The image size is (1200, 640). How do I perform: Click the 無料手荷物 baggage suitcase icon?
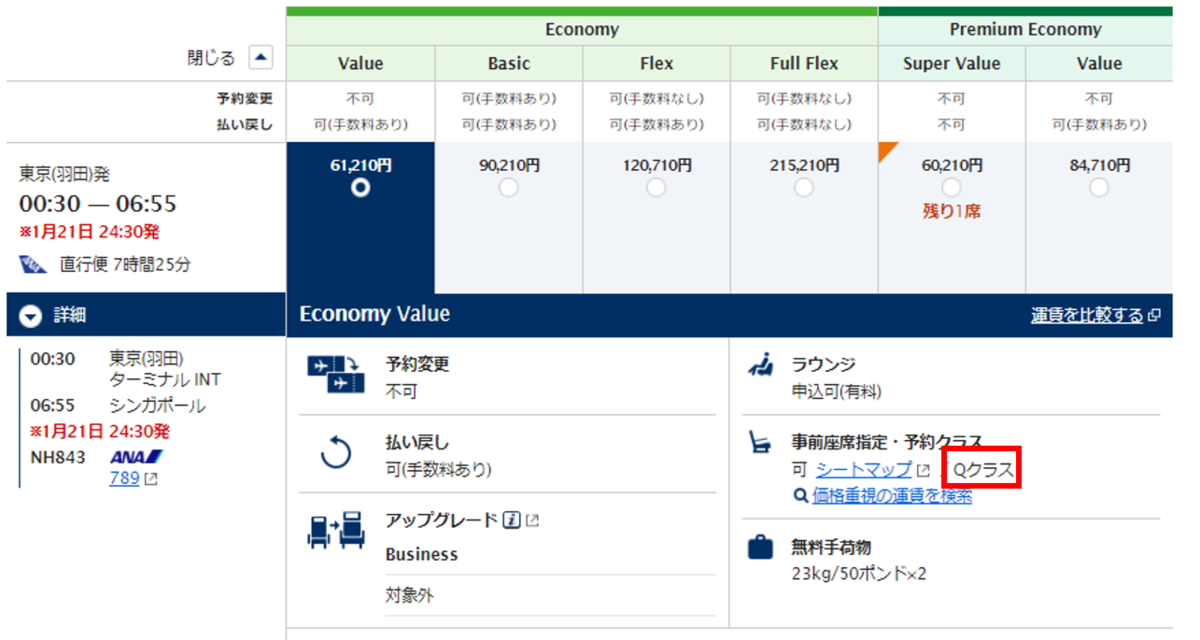pyautogui.click(x=761, y=548)
